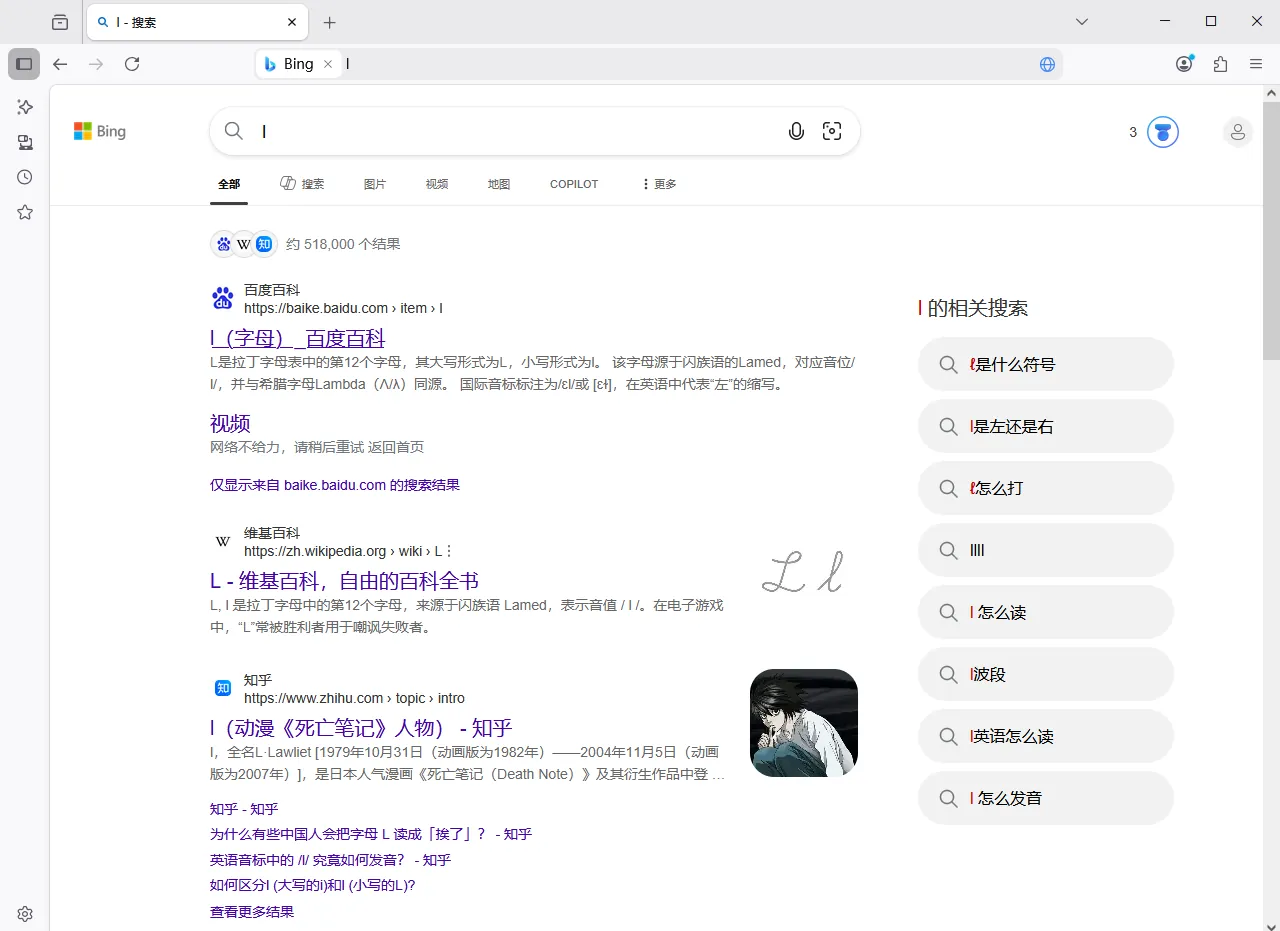Click the AI sparkle icon in the sidebar
This screenshot has width=1280, height=931.
[24, 107]
